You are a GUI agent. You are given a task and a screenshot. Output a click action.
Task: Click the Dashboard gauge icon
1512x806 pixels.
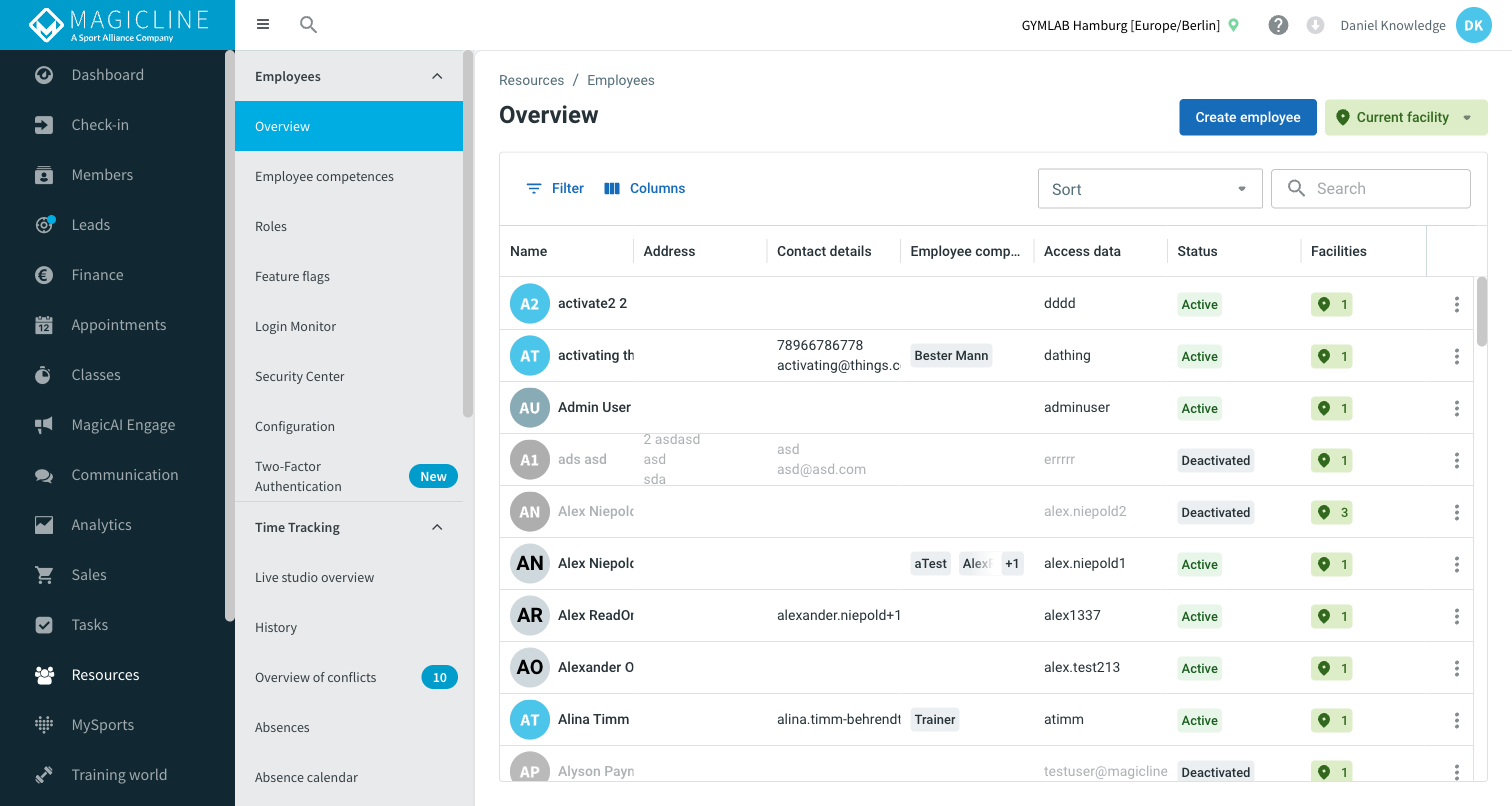pyautogui.click(x=44, y=75)
